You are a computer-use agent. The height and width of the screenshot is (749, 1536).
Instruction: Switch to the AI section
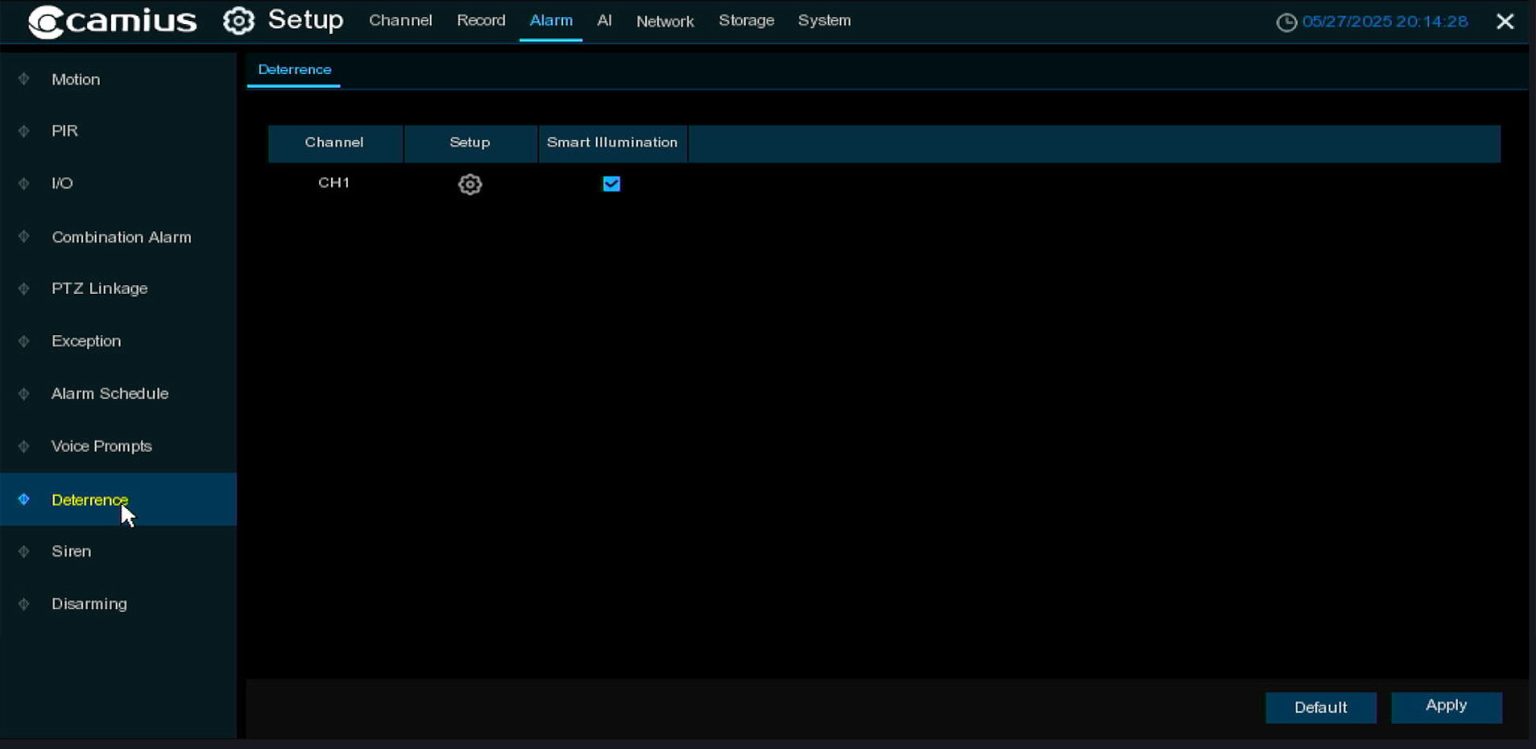[604, 20]
